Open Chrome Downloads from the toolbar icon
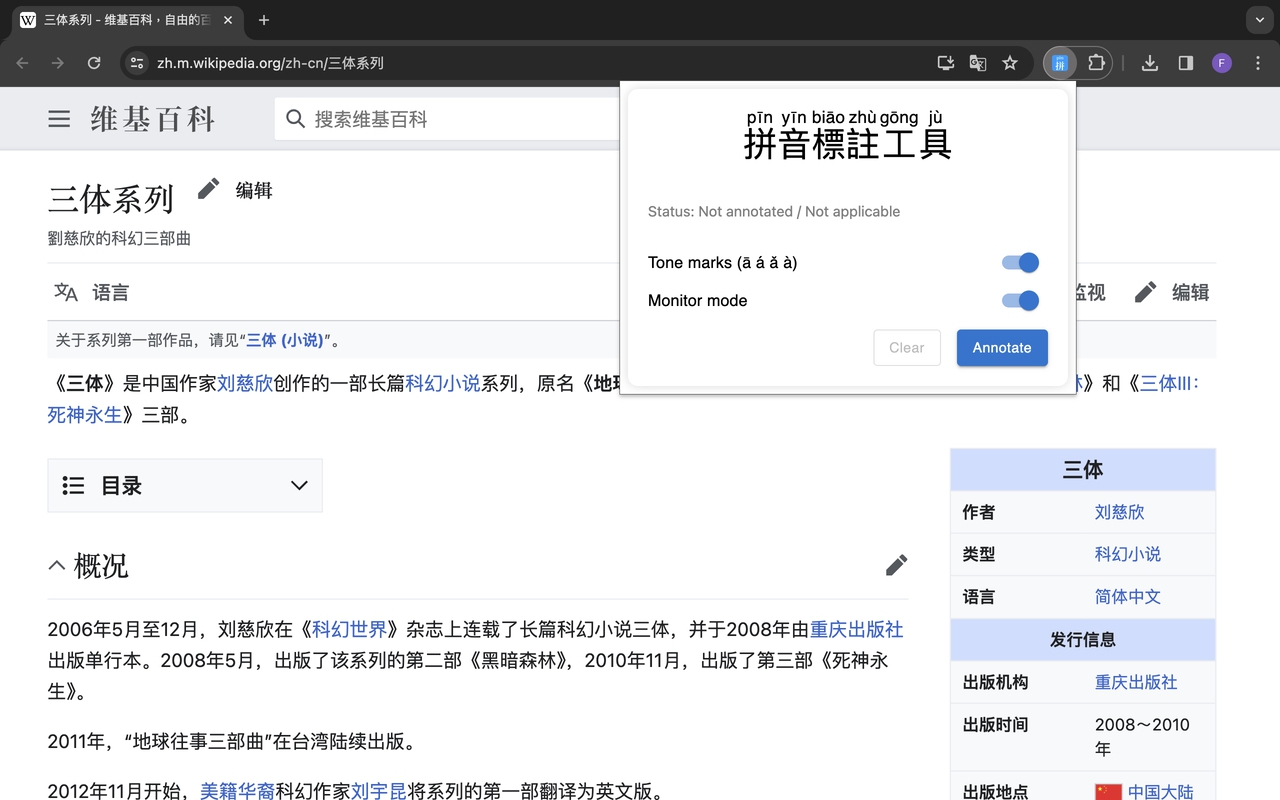The image size is (1280, 800). [1149, 62]
